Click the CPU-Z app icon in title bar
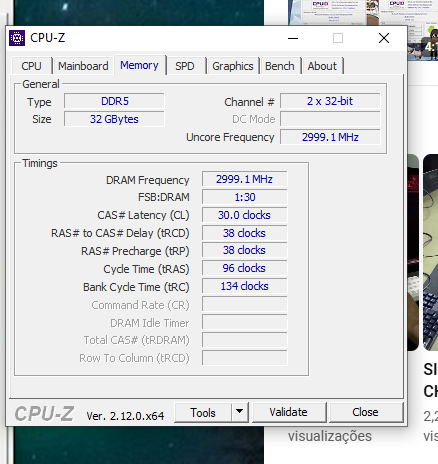This screenshot has width=438, height=464. 17,38
